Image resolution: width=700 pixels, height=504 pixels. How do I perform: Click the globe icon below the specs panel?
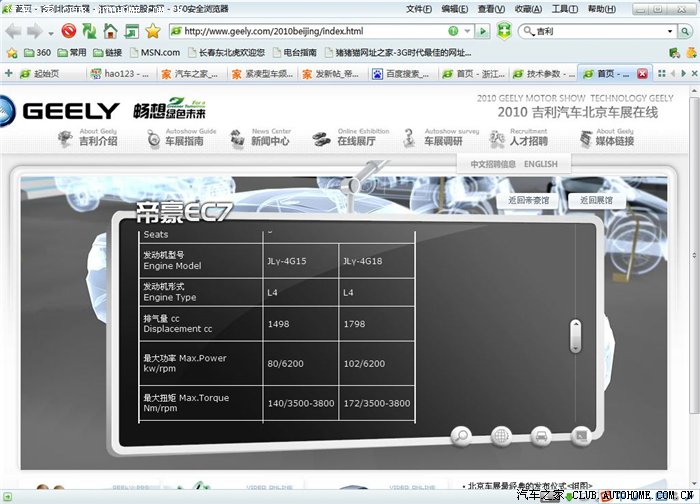click(501, 435)
